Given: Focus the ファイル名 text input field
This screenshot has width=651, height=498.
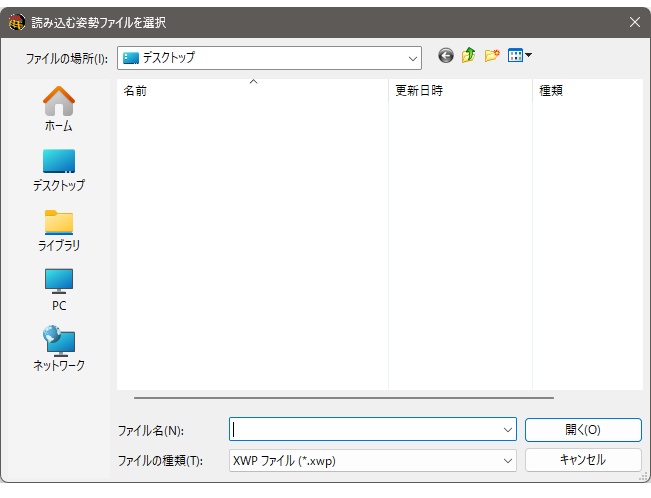Looking at the screenshot, I should click(x=365, y=430).
